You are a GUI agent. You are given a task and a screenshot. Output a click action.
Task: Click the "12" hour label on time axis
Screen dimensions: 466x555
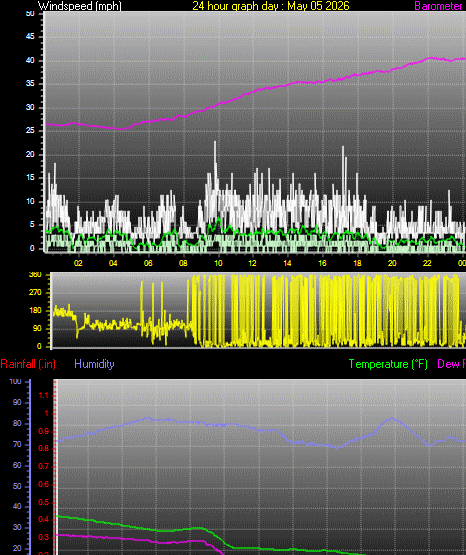pyautogui.click(x=252, y=263)
